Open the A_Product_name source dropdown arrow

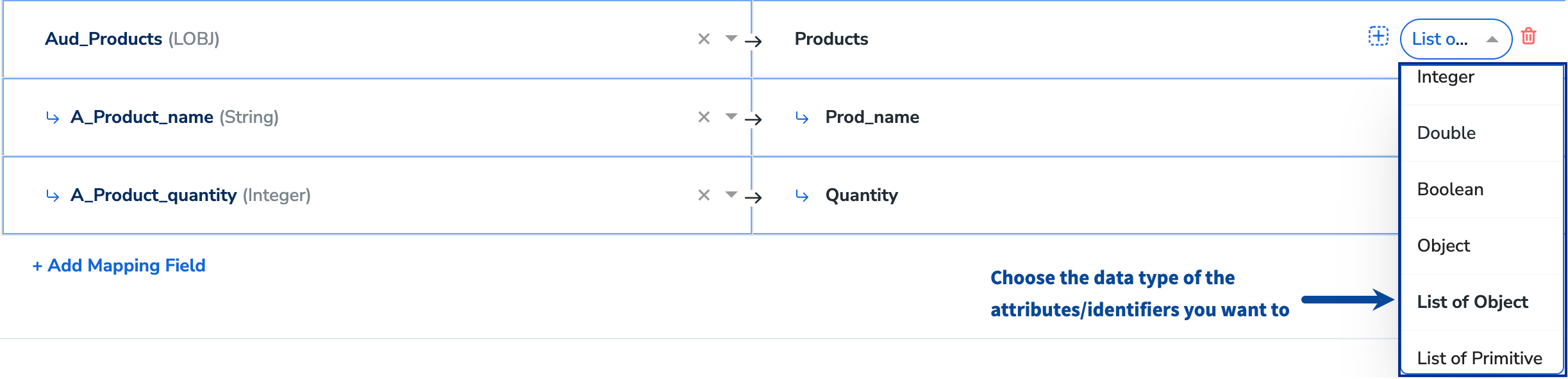[x=731, y=117]
